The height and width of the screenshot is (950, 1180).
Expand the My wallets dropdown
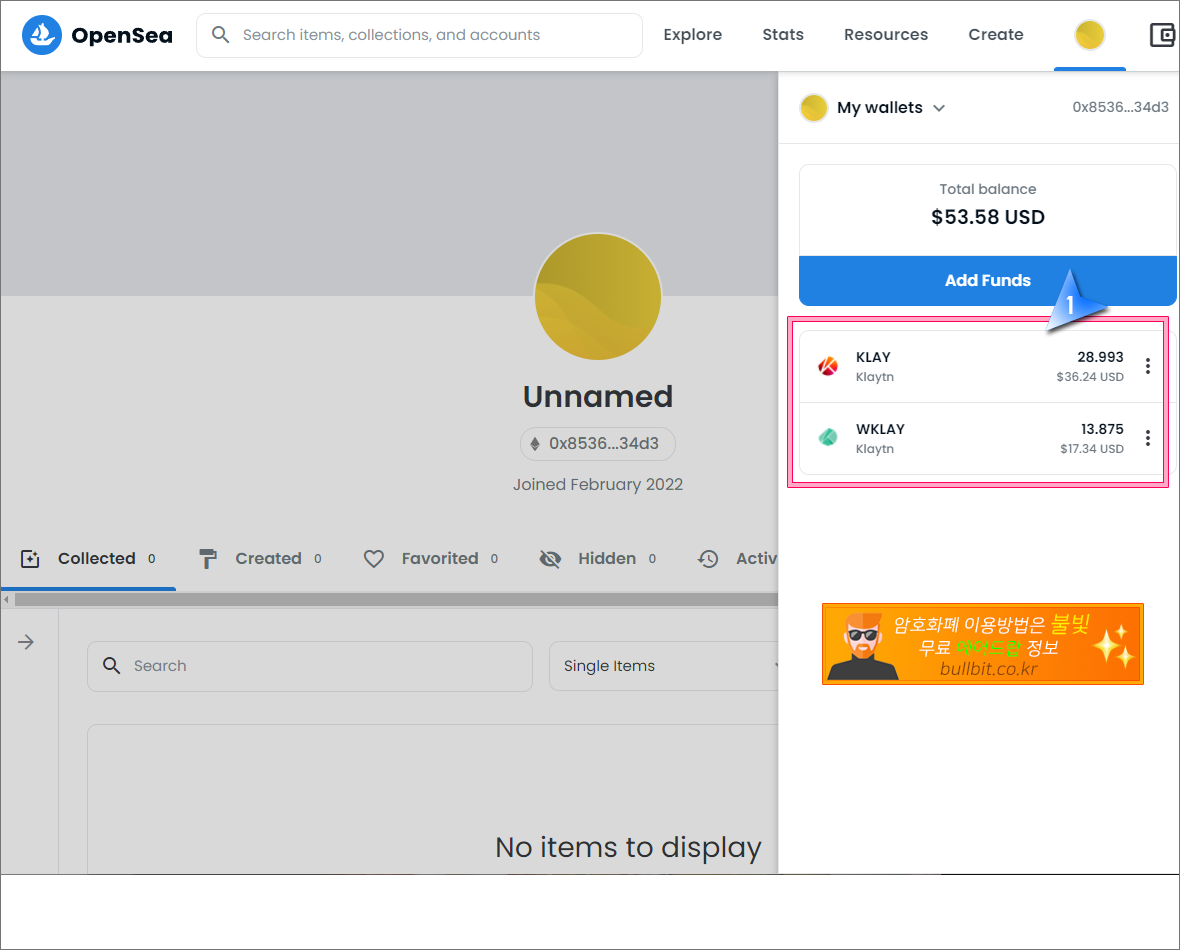pos(939,108)
